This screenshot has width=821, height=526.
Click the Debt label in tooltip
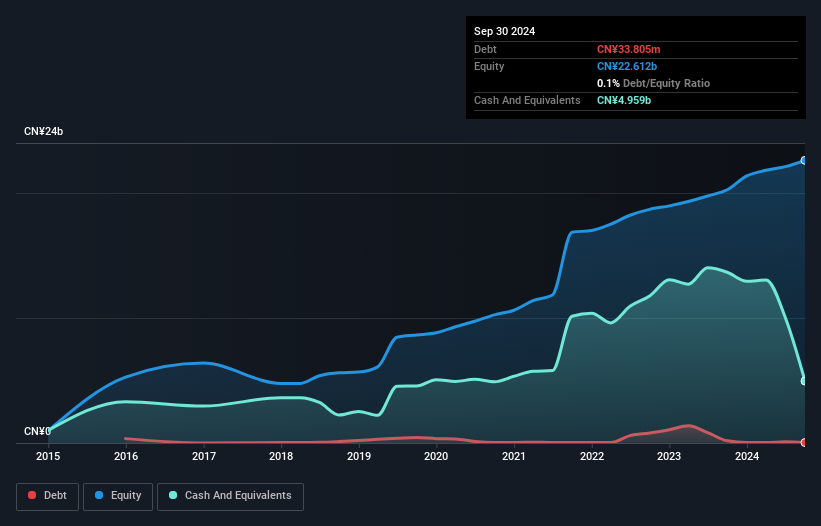[485, 49]
